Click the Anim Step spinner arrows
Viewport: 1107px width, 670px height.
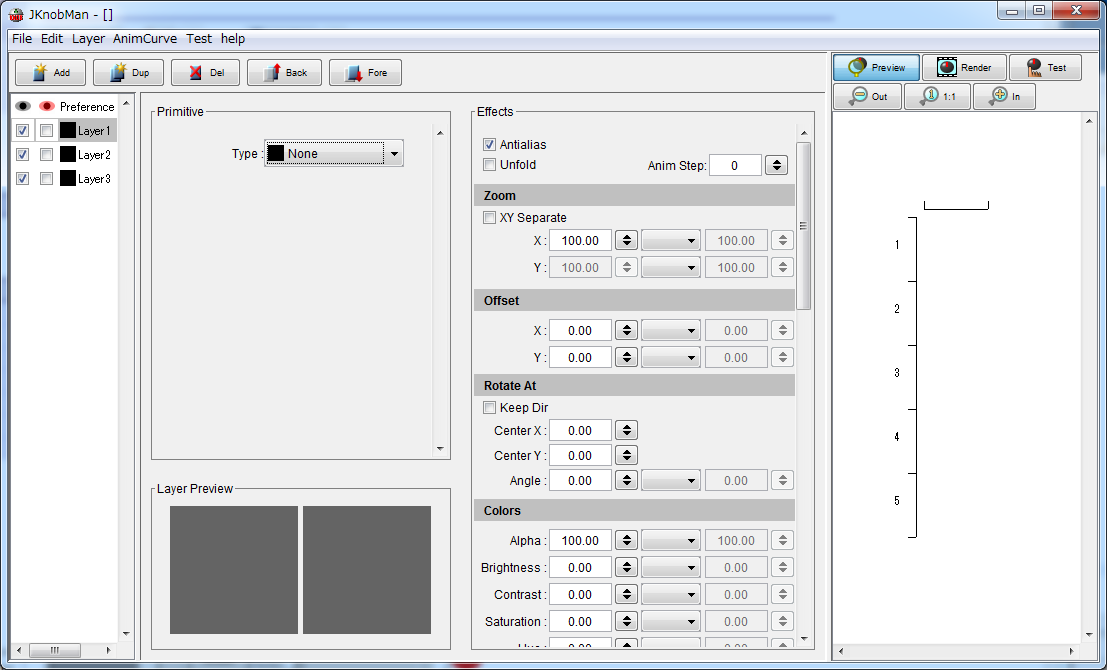pos(777,165)
